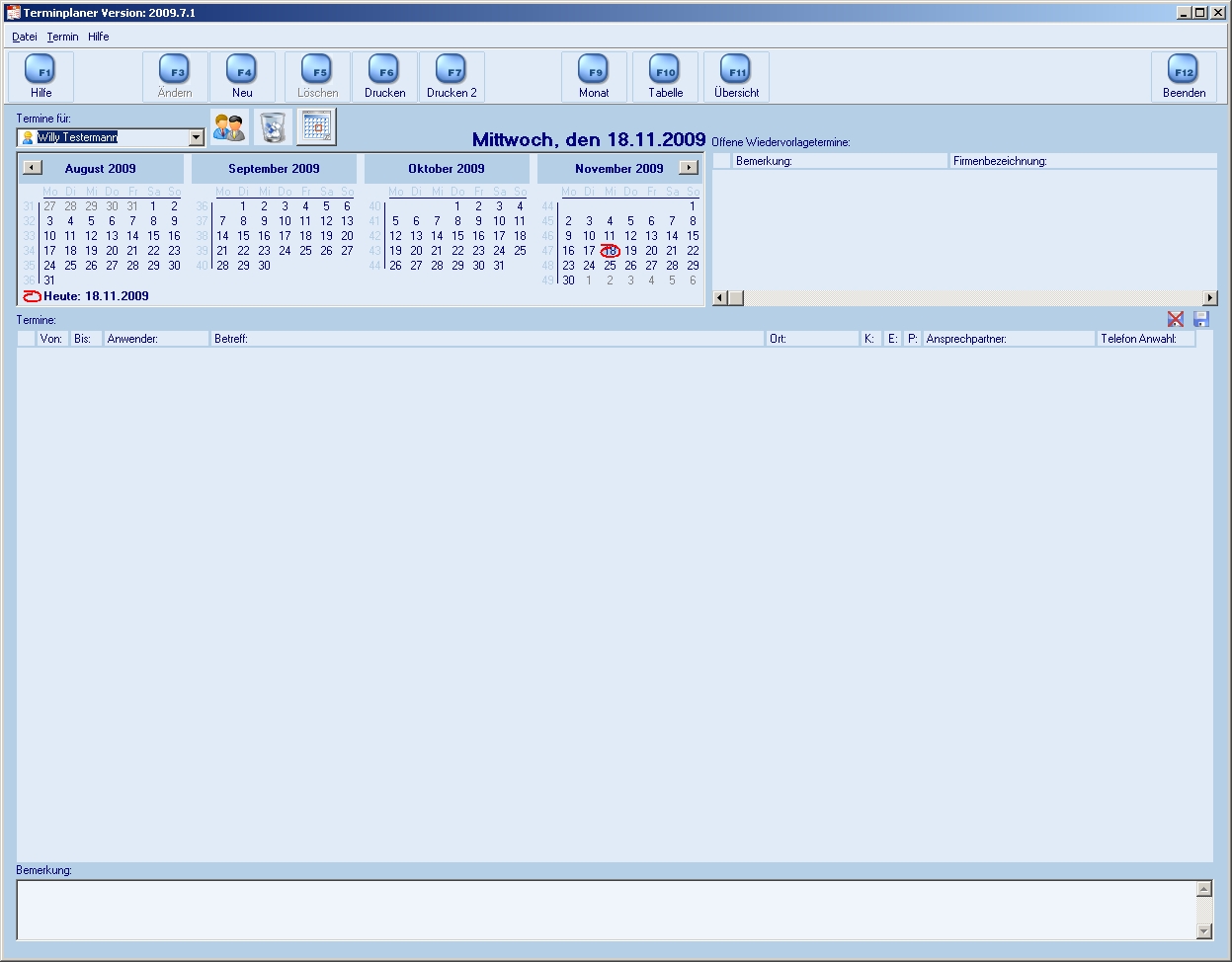Click the horizontal scrollbar right arrow in Wiedervorlagetermine
The width and height of the screenshot is (1232, 962).
point(1210,298)
